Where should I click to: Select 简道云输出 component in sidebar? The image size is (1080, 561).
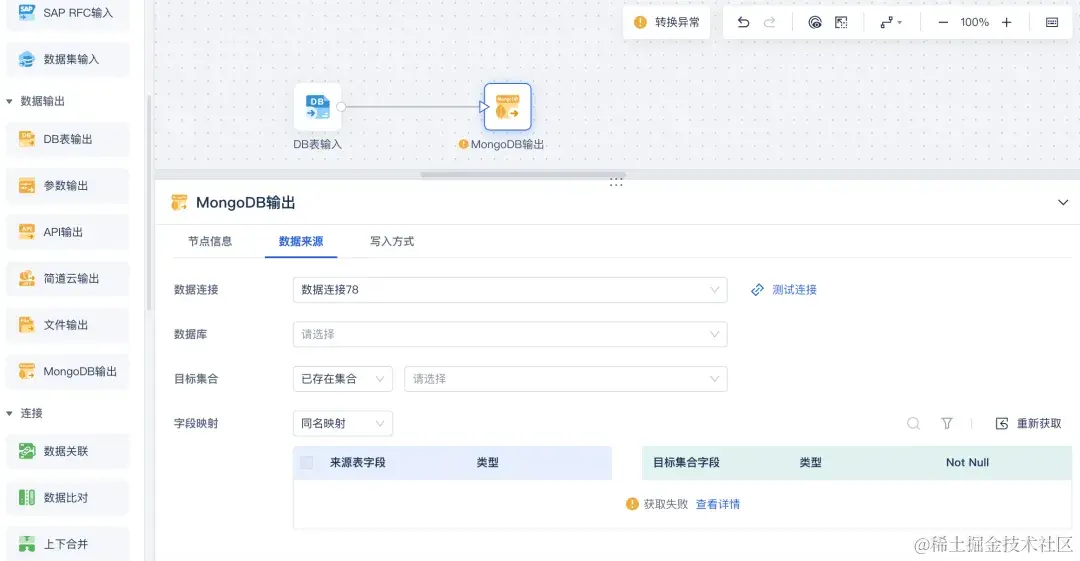tap(68, 278)
